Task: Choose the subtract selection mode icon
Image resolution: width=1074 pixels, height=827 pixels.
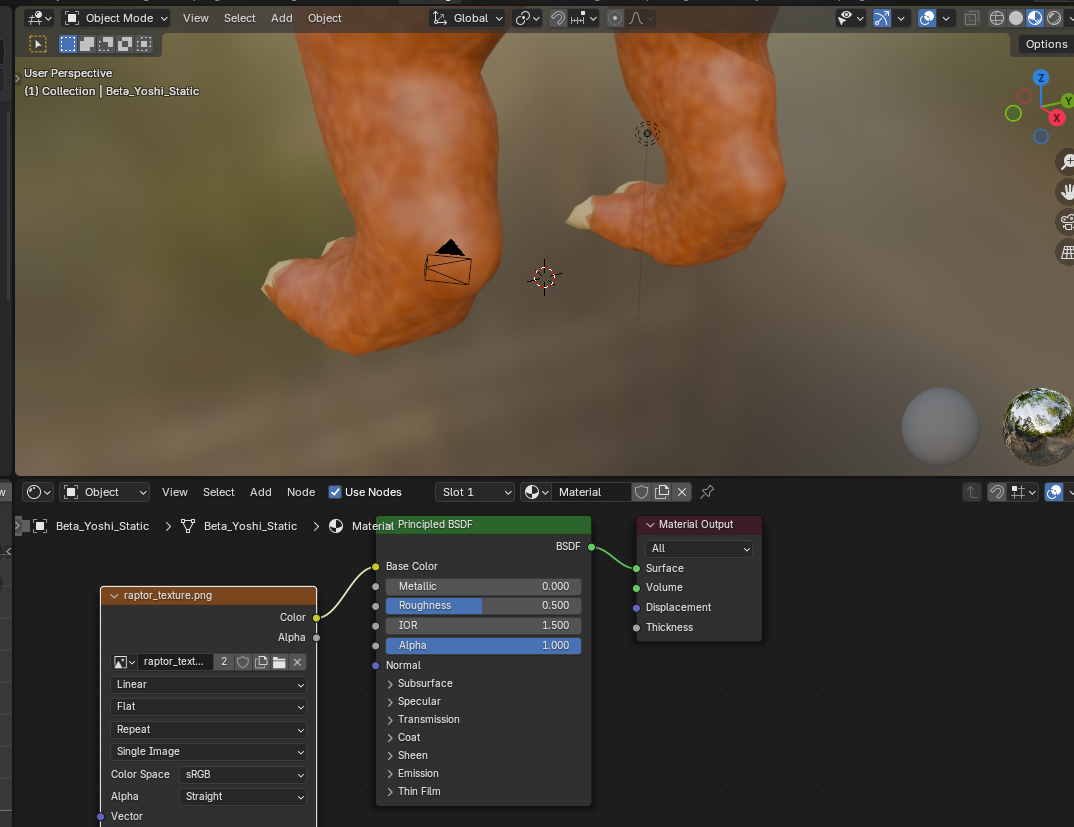Action: pyautogui.click(x=106, y=45)
